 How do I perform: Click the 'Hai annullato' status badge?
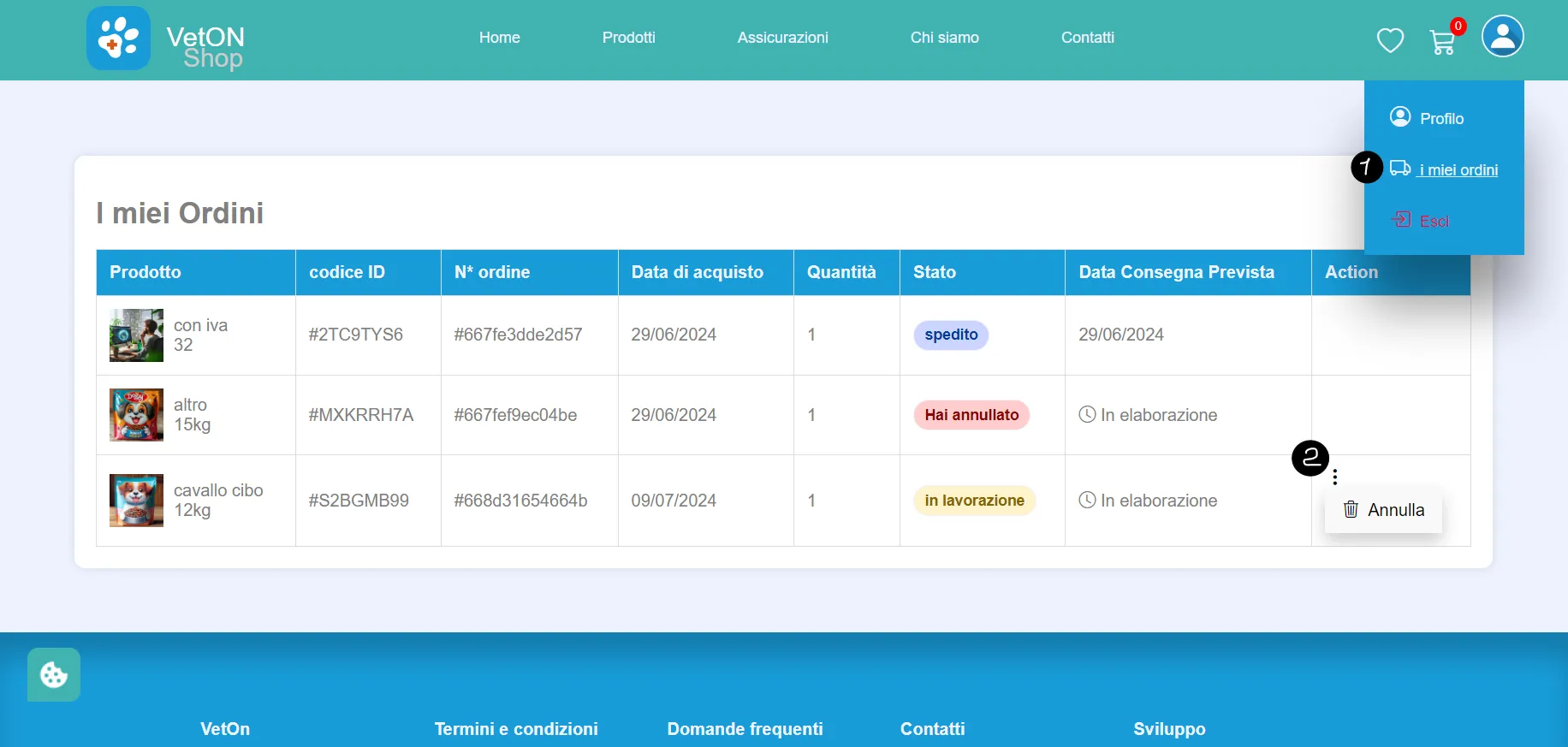(x=971, y=415)
